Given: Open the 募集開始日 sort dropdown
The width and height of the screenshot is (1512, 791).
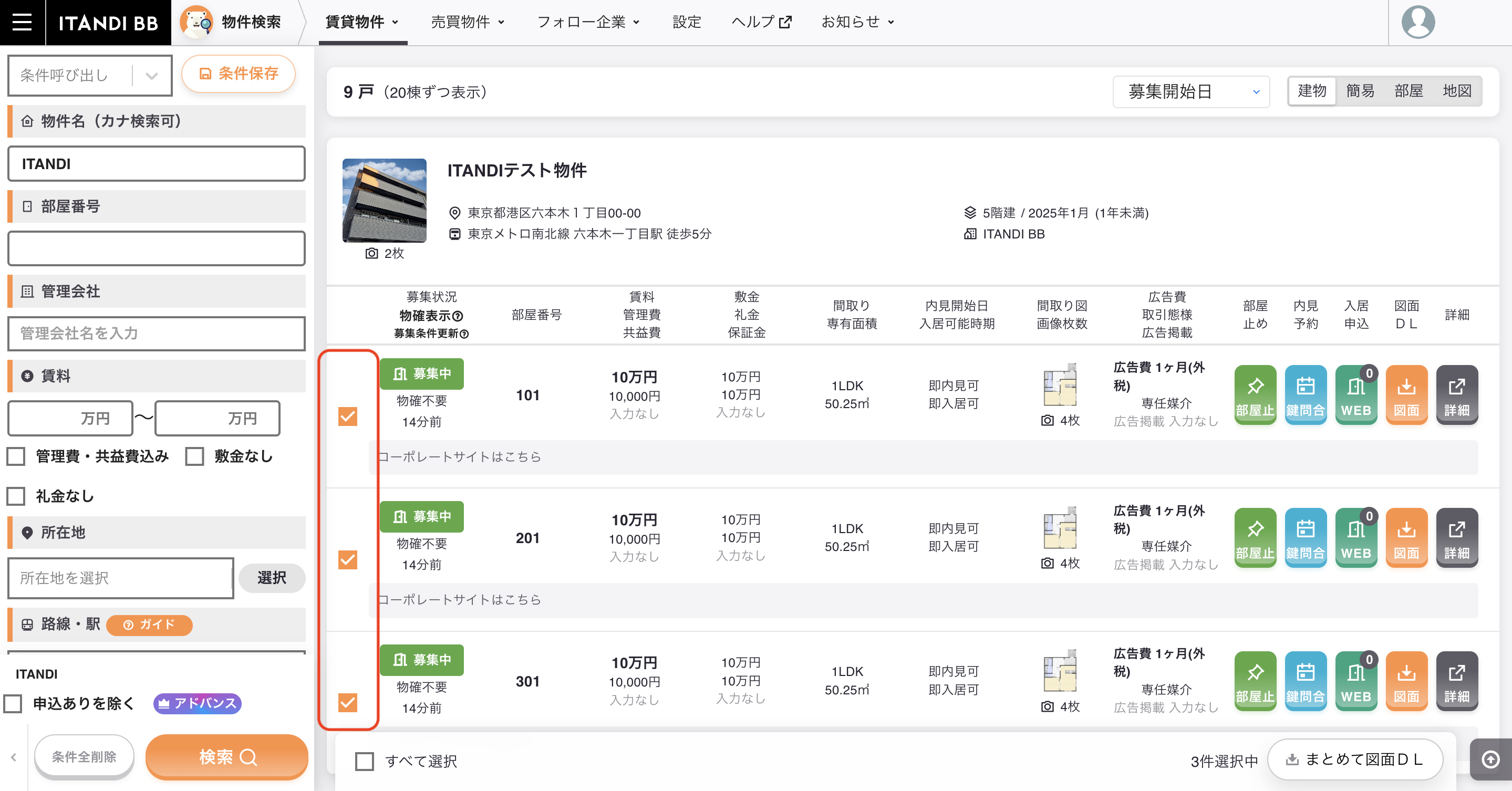Looking at the screenshot, I should pyautogui.click(x=1191, y=91).
